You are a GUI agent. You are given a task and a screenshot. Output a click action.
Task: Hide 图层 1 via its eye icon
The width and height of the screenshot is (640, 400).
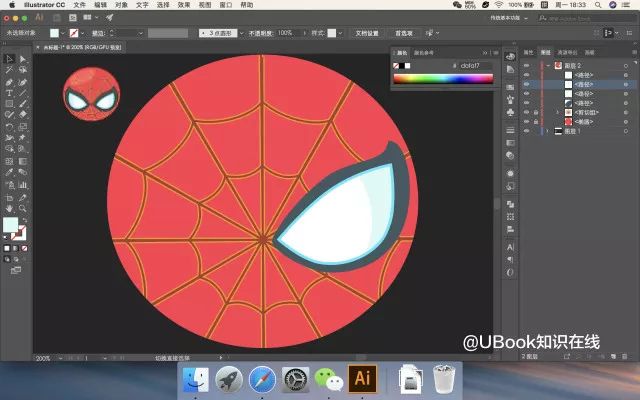click(x=527, y=131)
